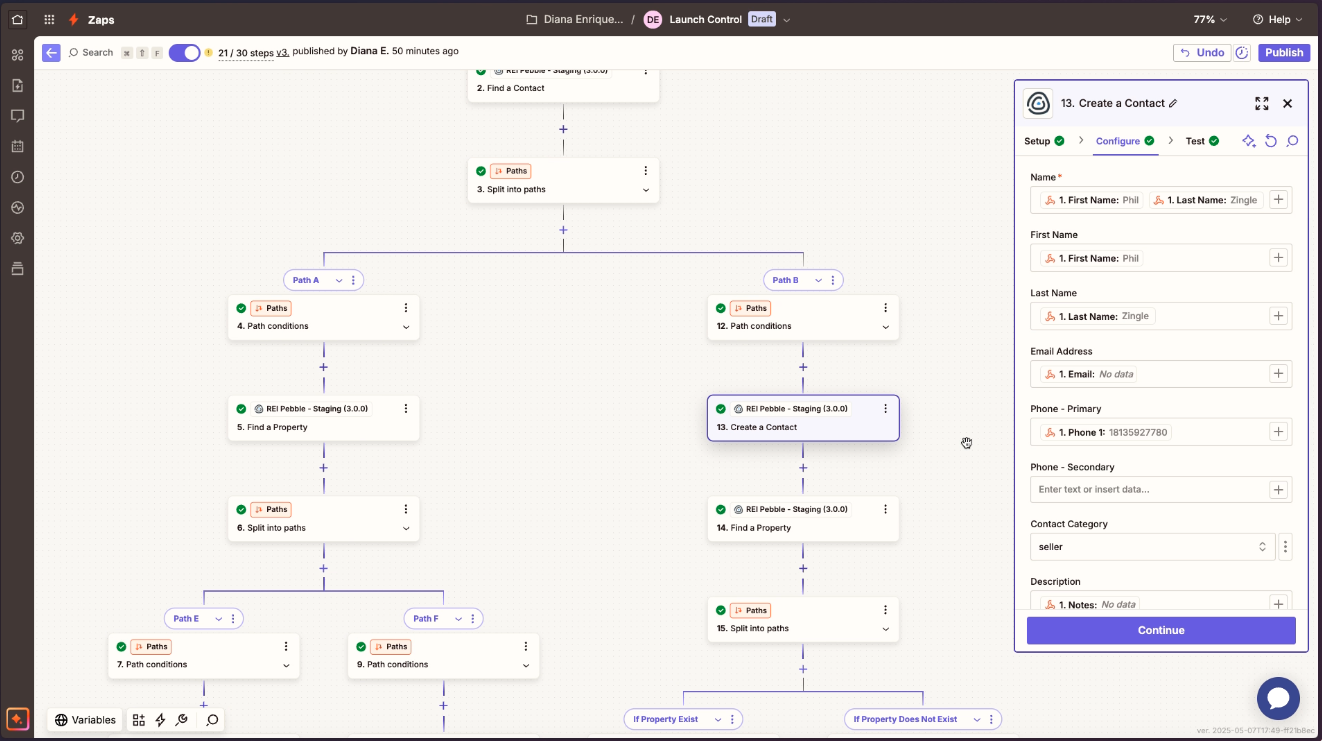
Task: Close the Create a Contact panel
Action: (x=1288, y=103)
